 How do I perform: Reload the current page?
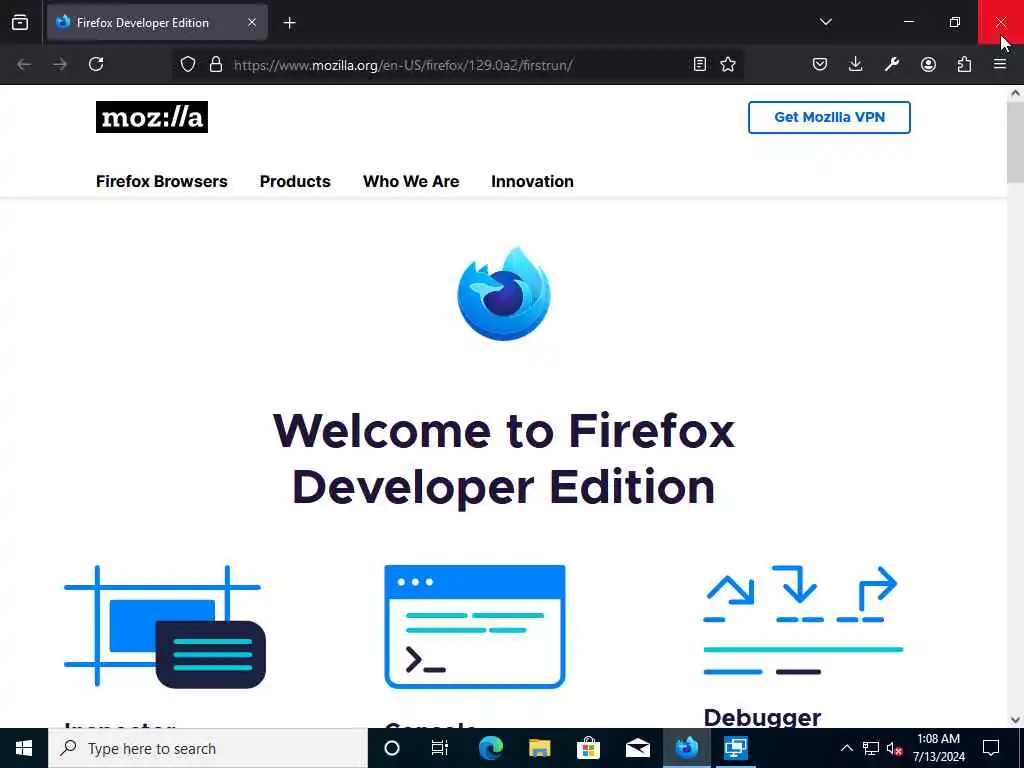96,64
